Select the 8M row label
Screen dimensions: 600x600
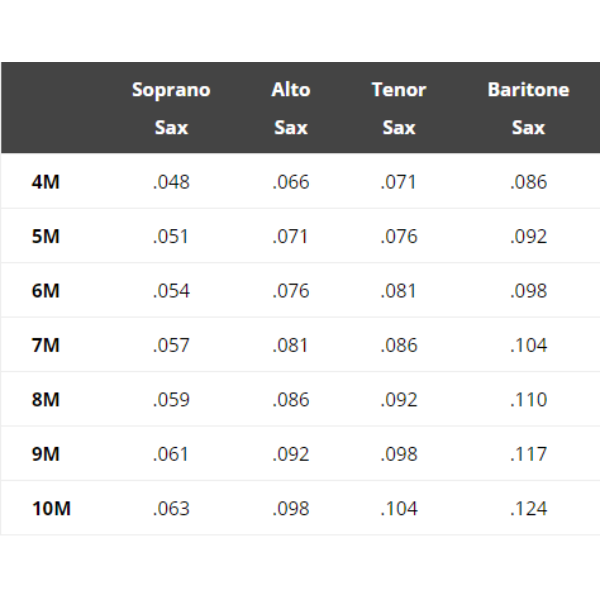(x=46, y=400)
